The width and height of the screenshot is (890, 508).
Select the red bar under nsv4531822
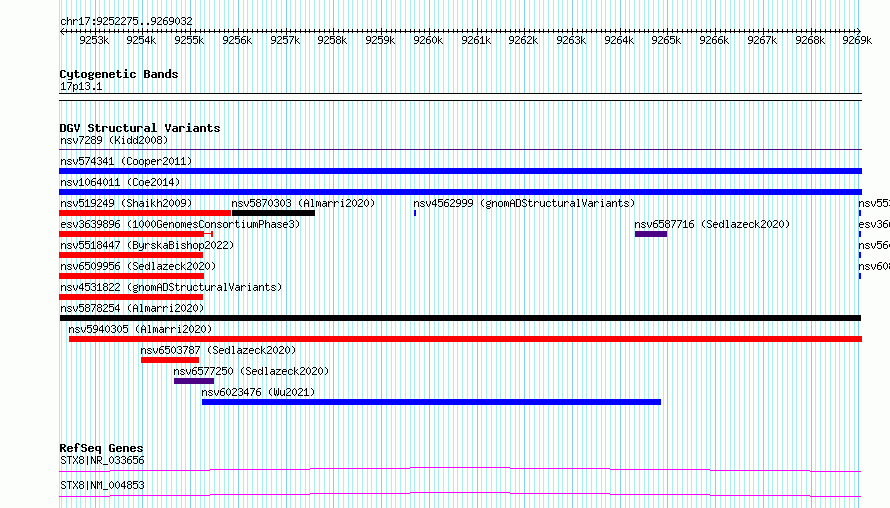click(x=131, y=297)
